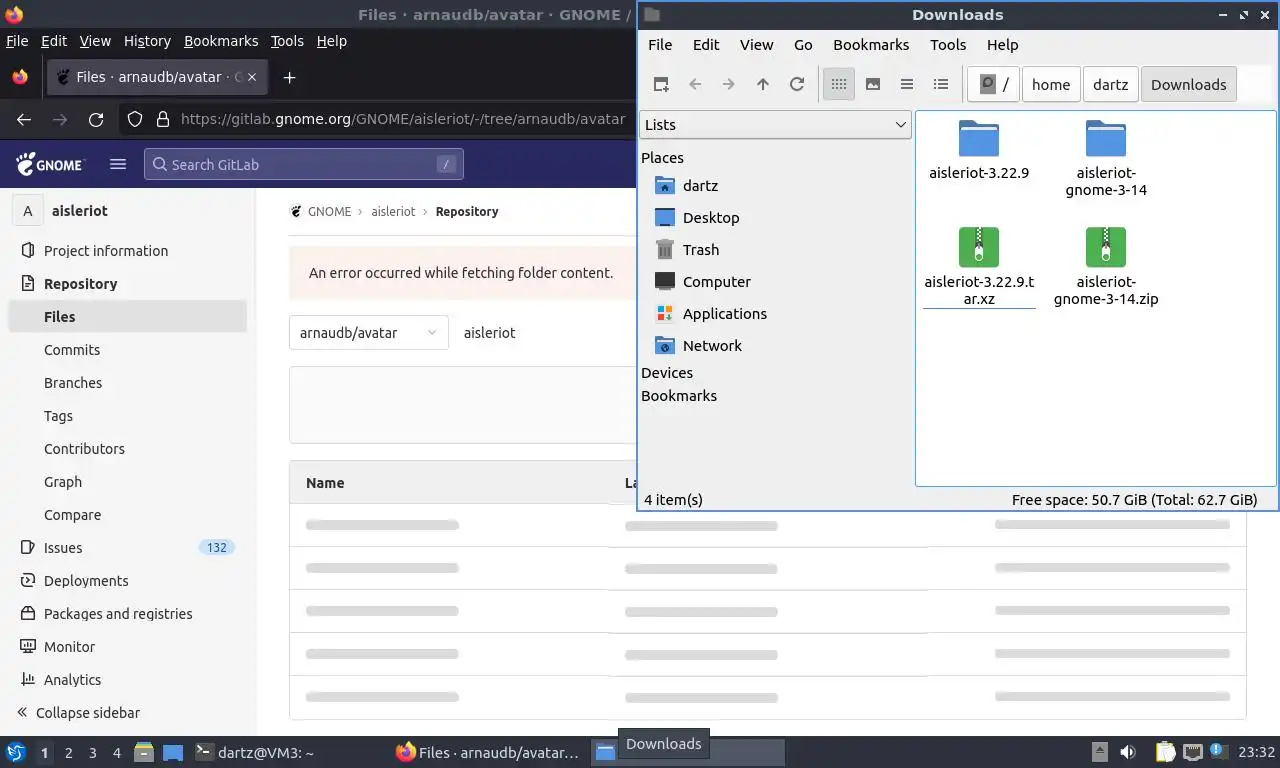Screen dimensions: 1280x768
Task: Go to the home path button
Action: click(x=1051, y=84)
